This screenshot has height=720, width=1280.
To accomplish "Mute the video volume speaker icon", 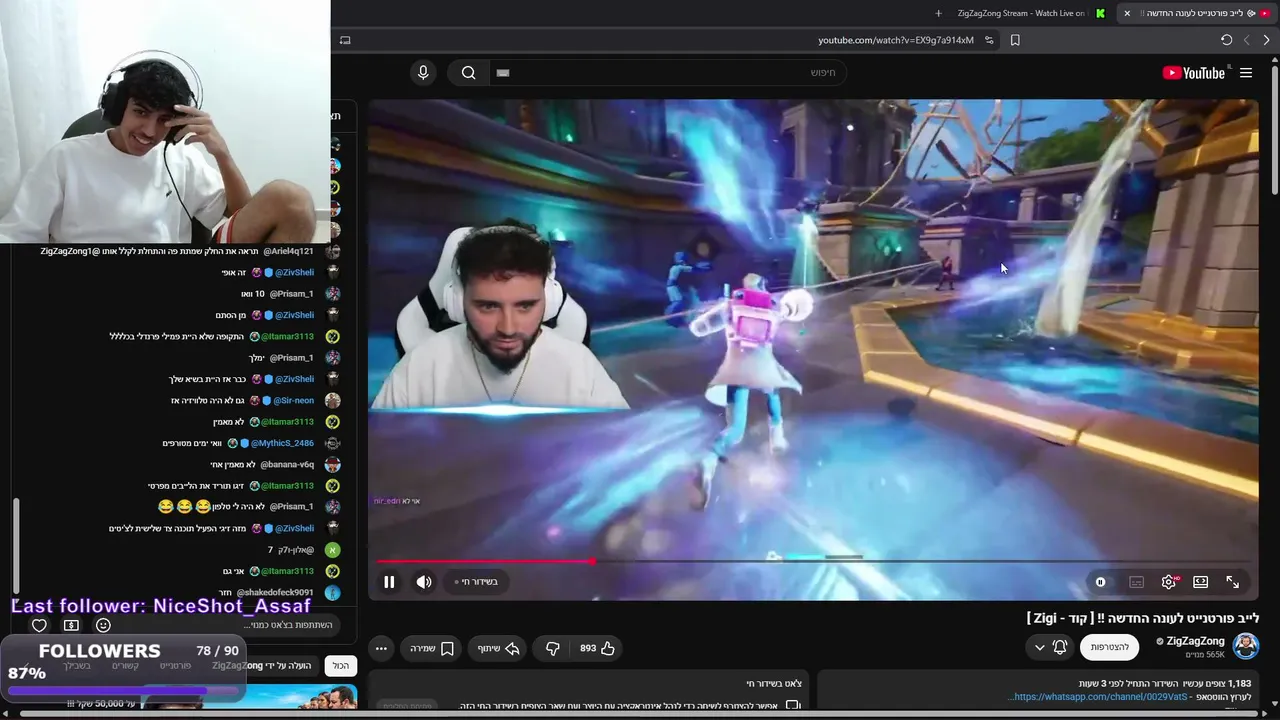I will [x=424, y=582].
